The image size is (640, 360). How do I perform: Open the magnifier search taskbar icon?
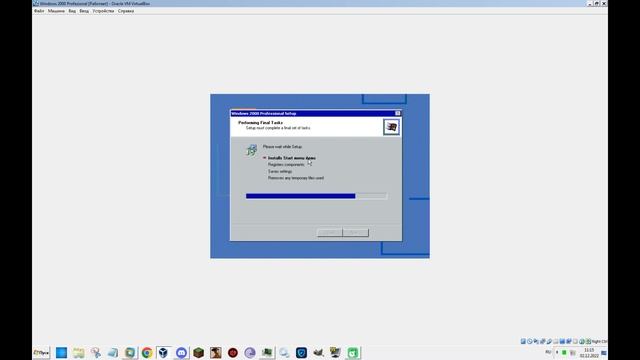(284, 352)
